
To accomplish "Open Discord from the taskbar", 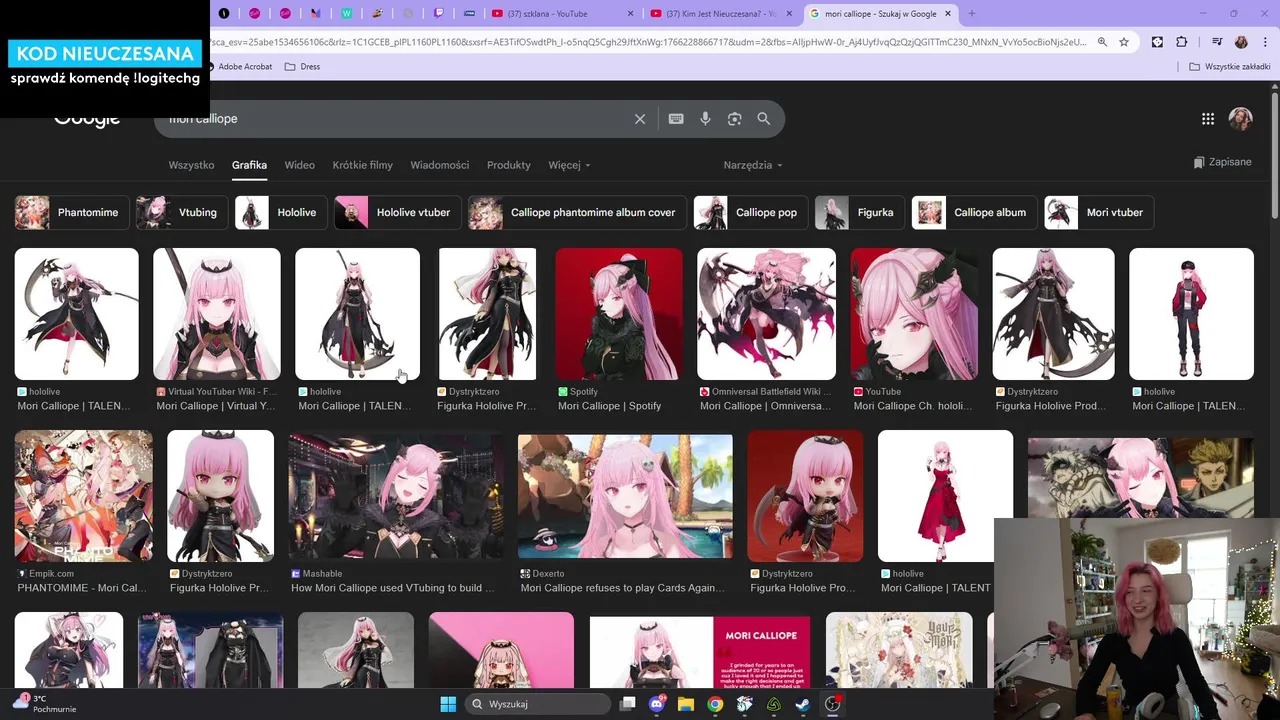I will coord(657,704).
